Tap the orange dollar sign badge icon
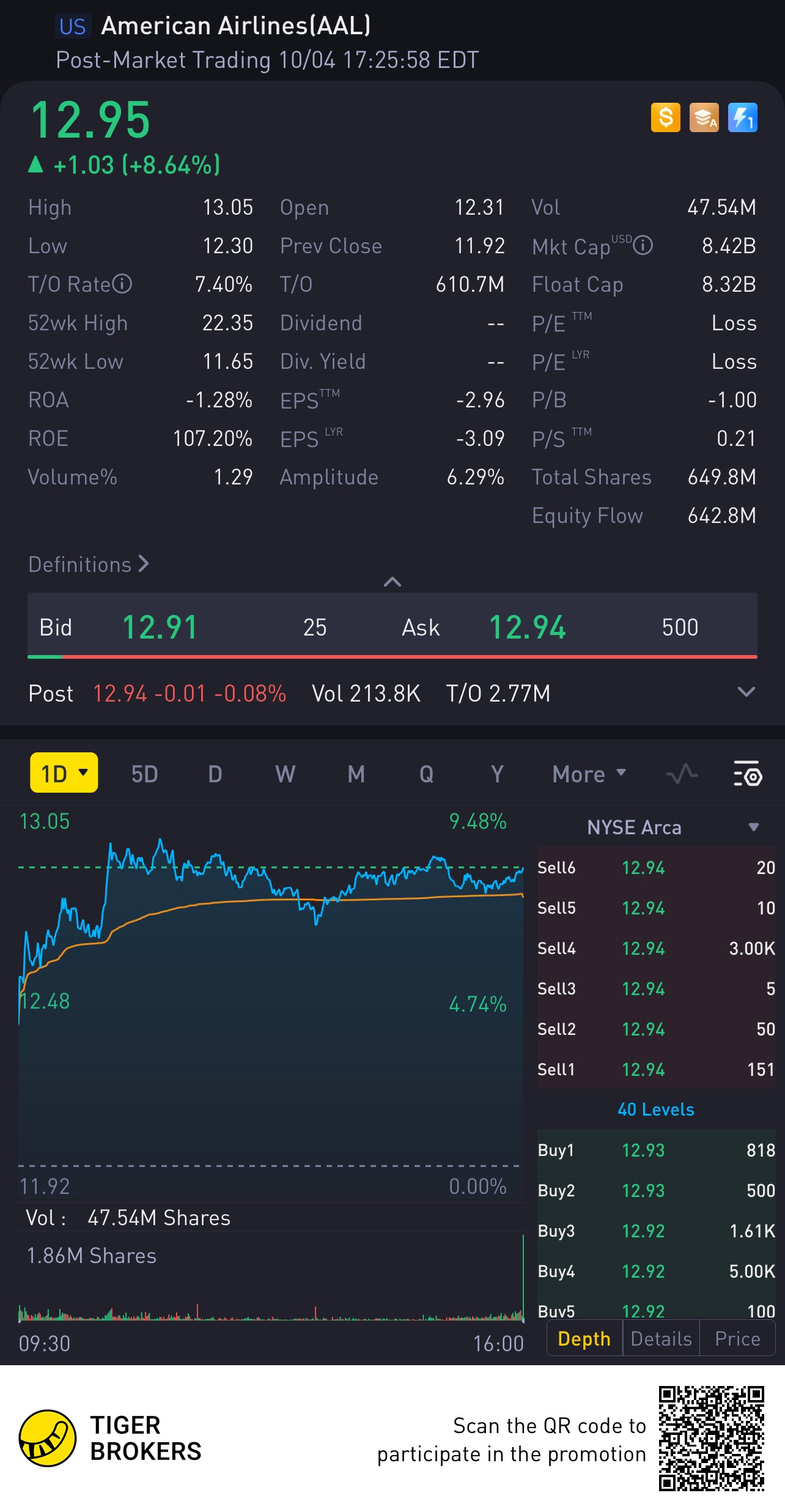The image size is (785, 1512). (665, 117)
